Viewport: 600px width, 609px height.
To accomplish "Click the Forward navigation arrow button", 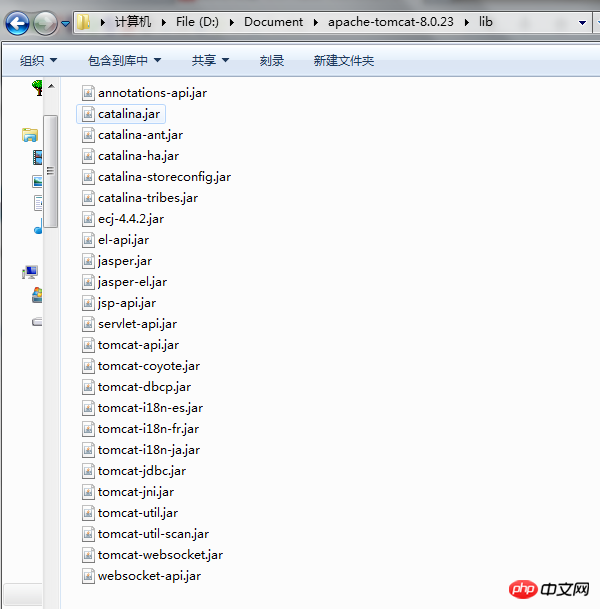I will coord(45,23).
